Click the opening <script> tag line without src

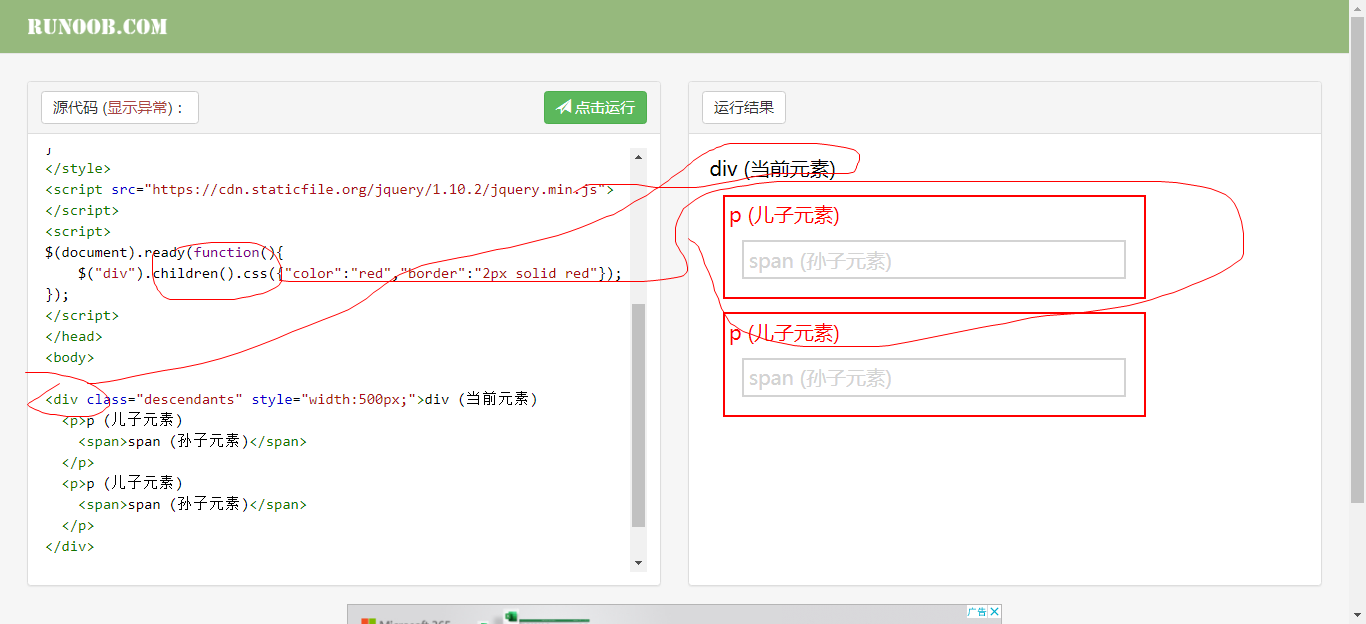click(78, 231)
